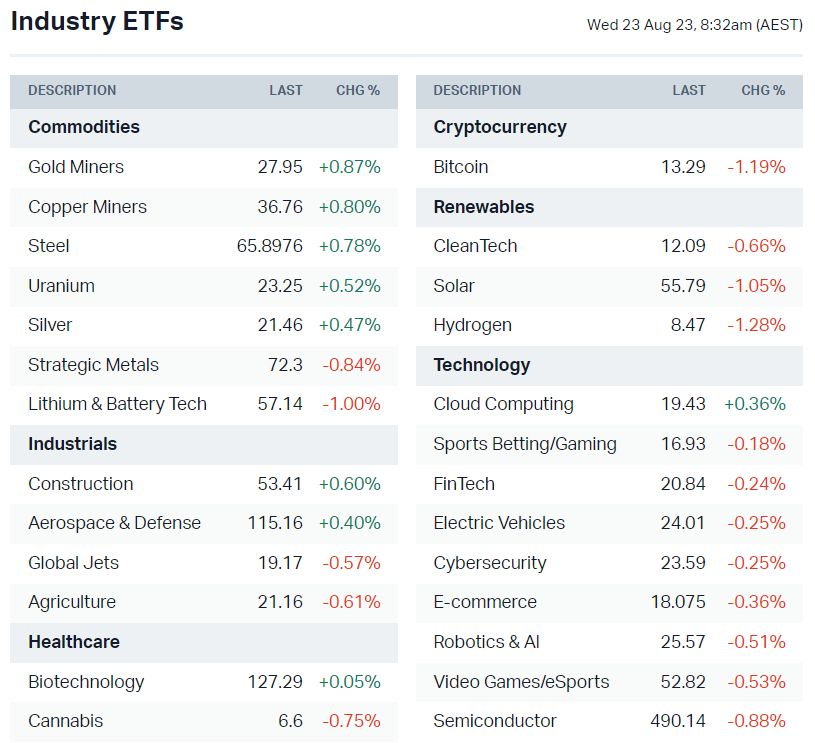This screenshot has height=743, width=815.
Task: Open the Robotics & AI ETF
Action: point(486,642)
